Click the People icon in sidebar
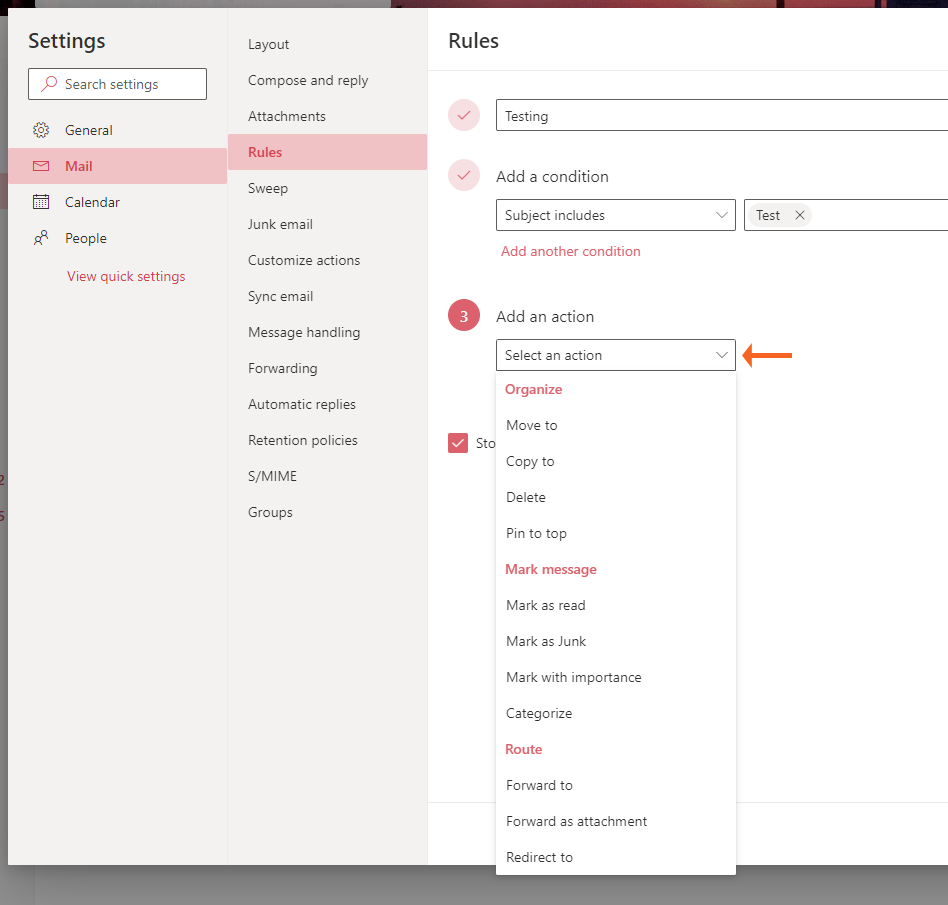Image resolution: width=948 pixels, height=905 pixels. (x=41, y=238)
